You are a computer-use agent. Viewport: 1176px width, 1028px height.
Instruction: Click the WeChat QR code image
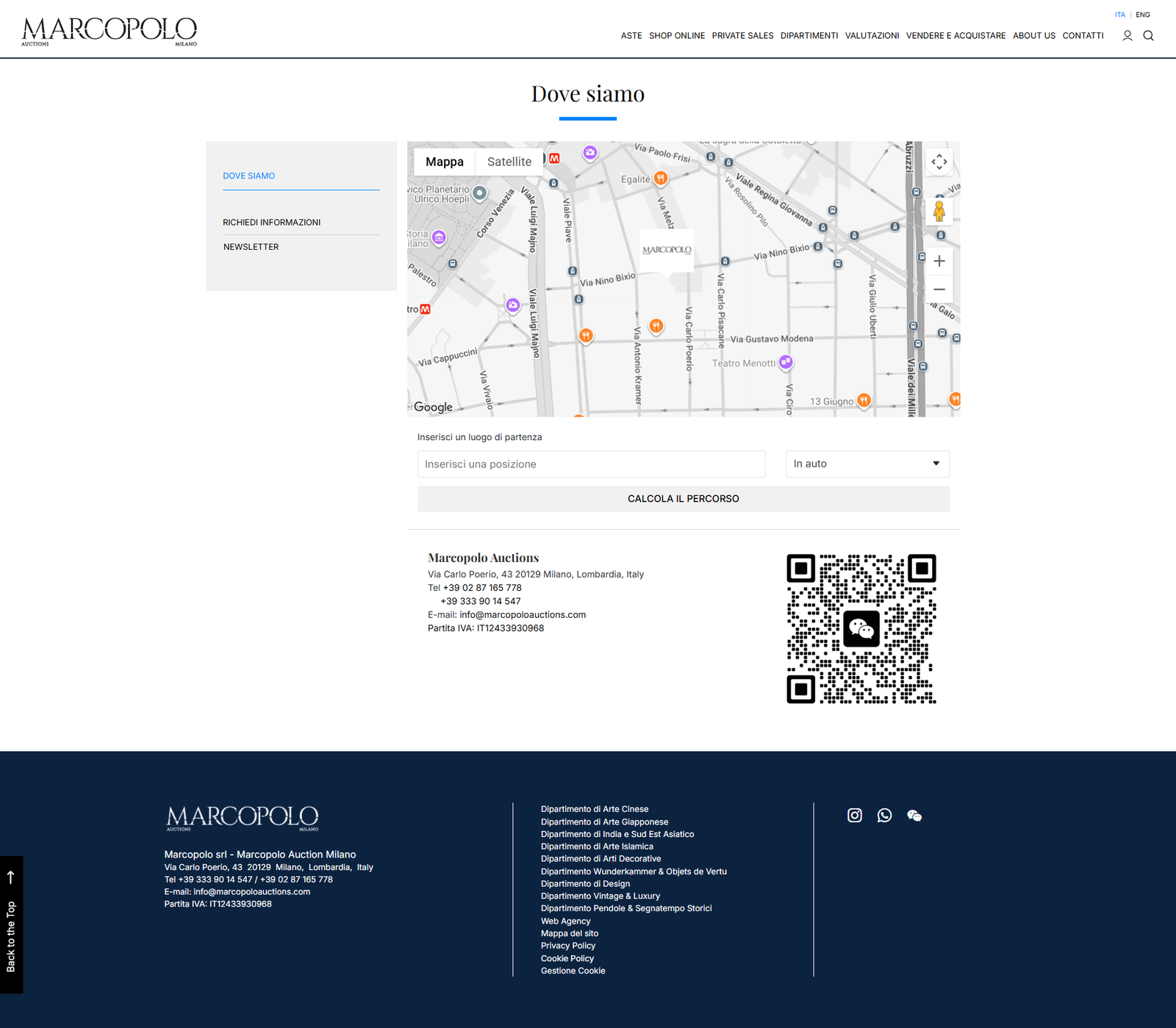pyautogui.click(x=861, y=629)
